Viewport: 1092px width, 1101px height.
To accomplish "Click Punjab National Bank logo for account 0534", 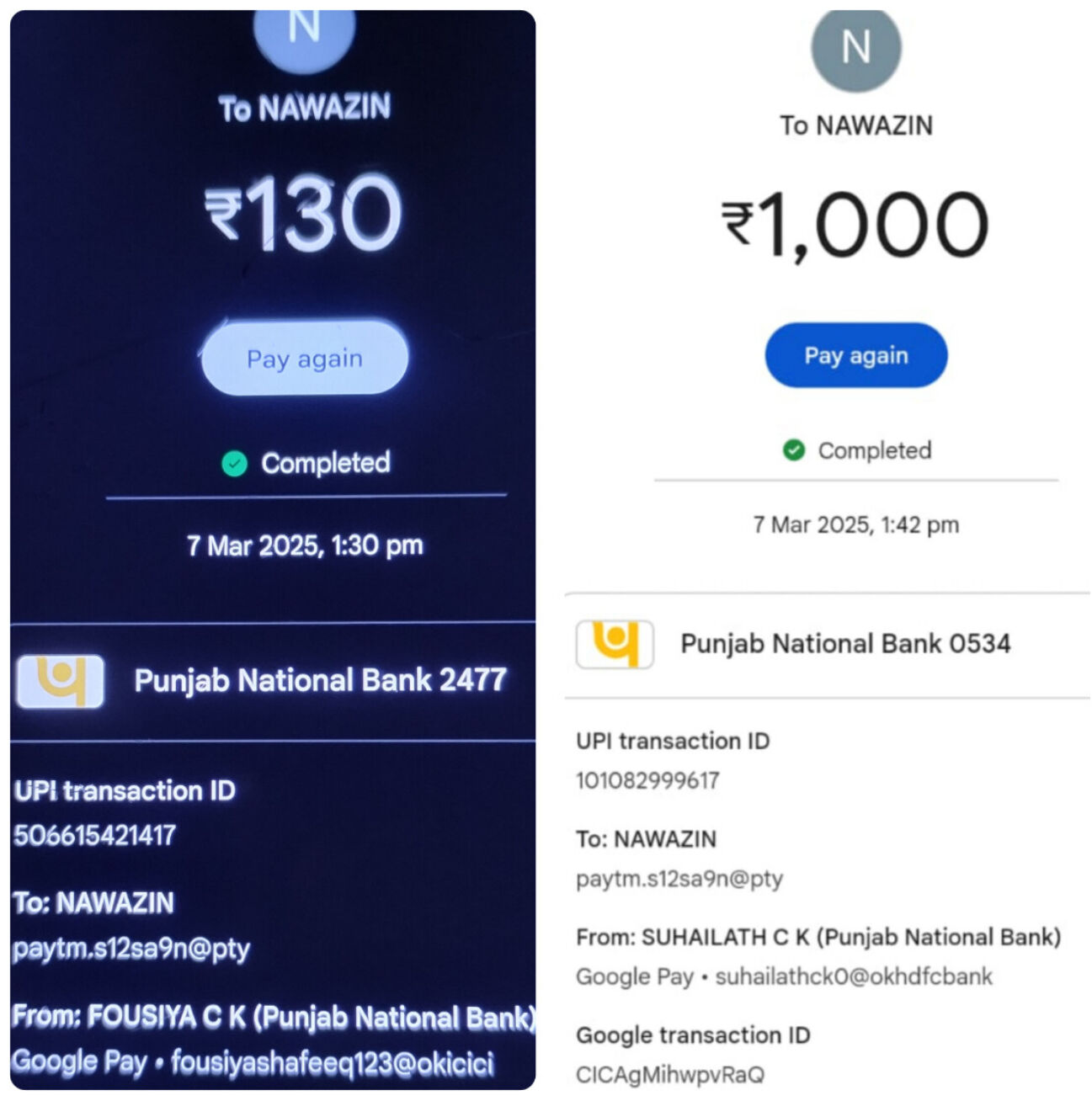I will [615, 644].
